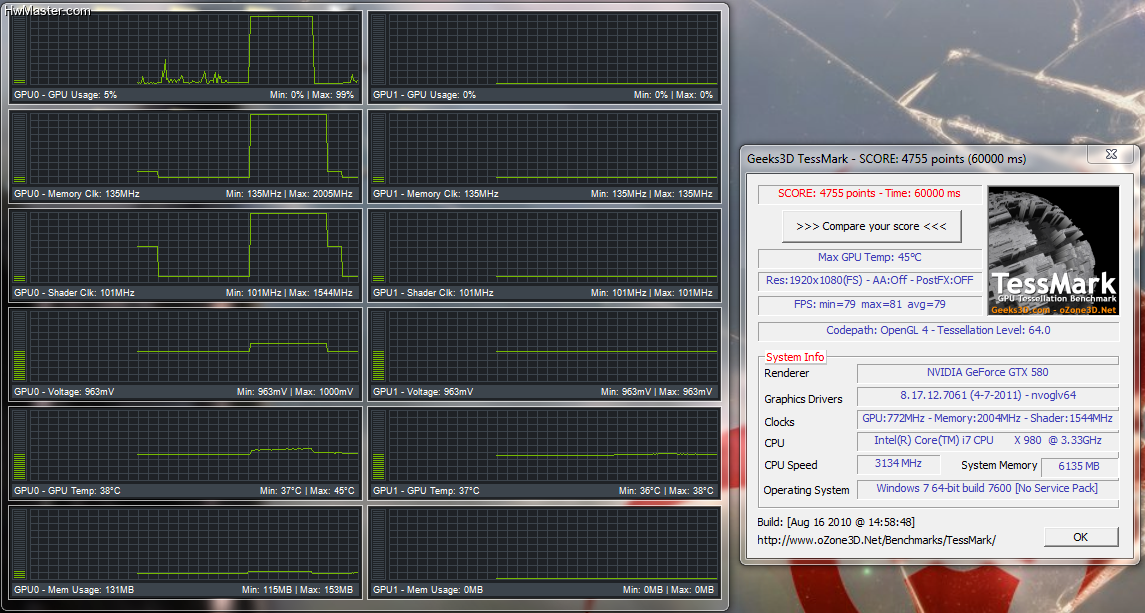Click the red 'System Info' group heading

coord(794,357)
